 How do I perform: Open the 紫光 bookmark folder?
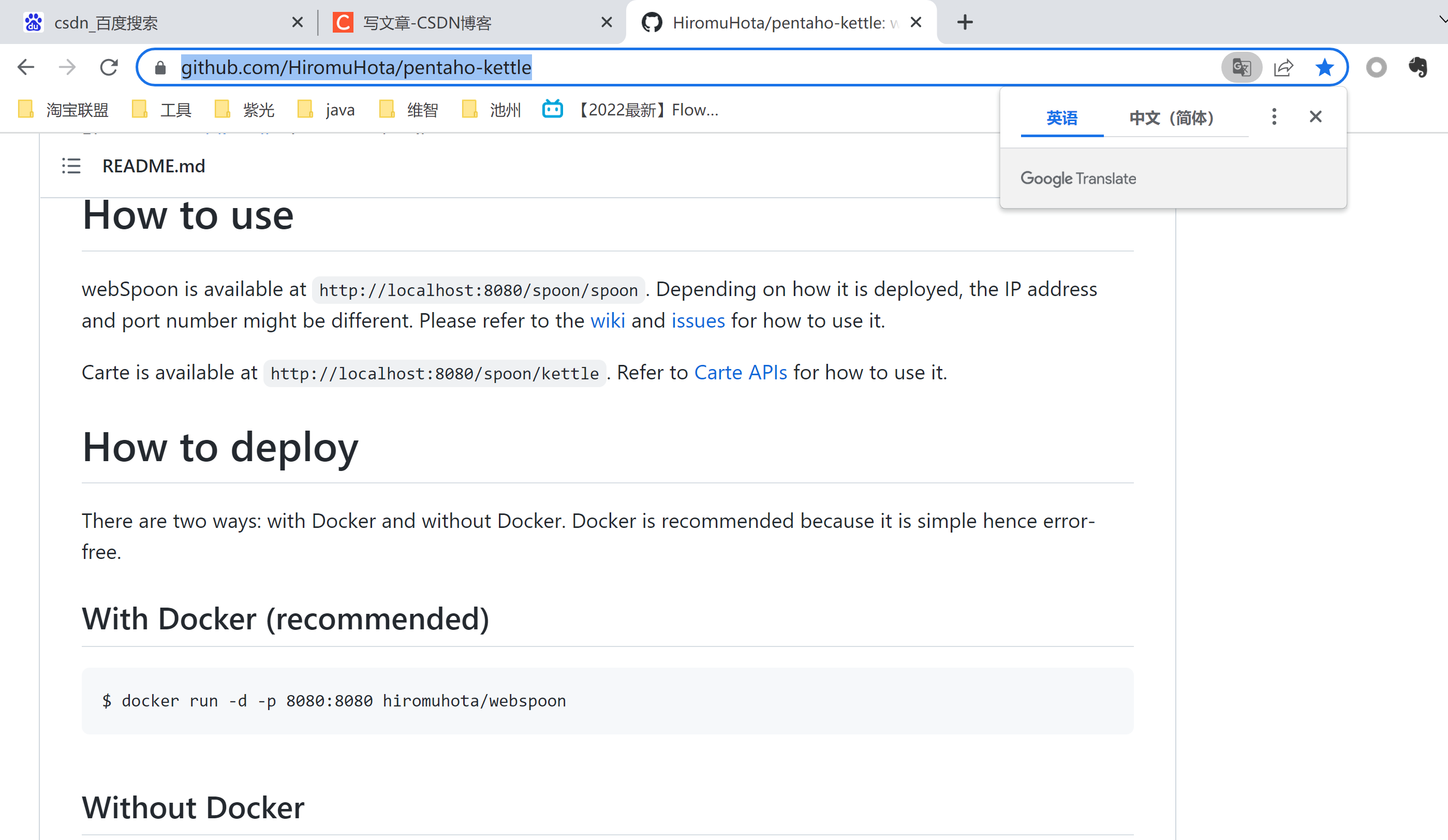[244, 109]
